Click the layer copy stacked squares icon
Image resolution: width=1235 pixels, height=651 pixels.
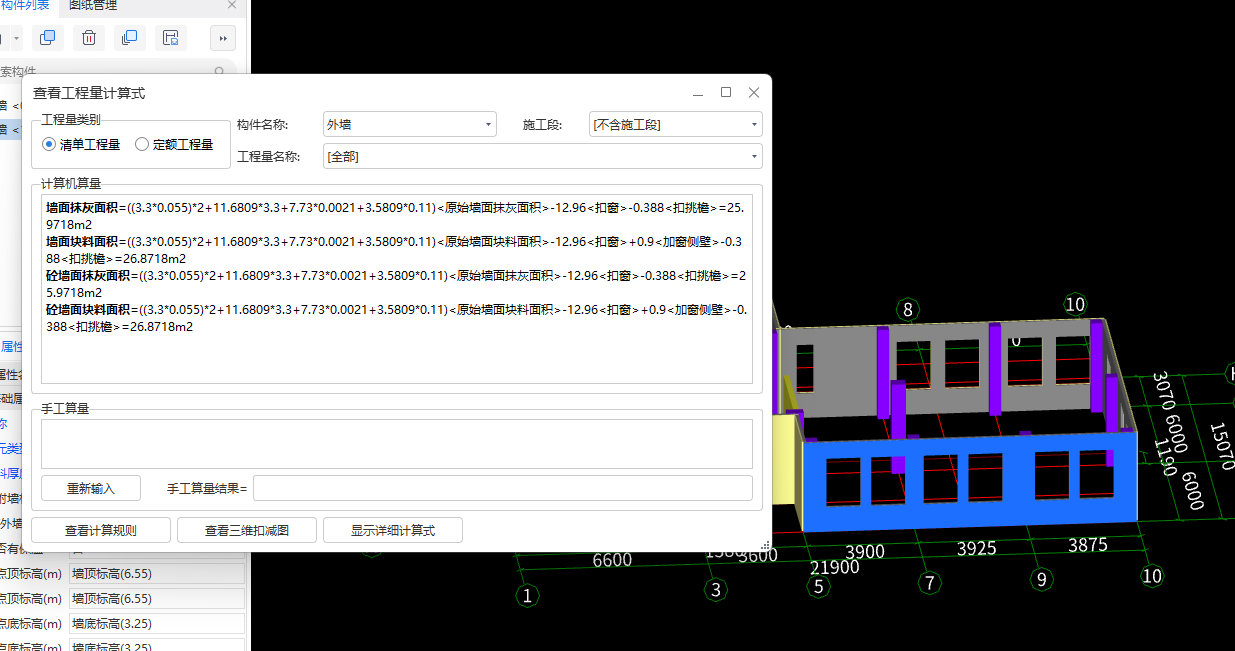tap(129, 38)
